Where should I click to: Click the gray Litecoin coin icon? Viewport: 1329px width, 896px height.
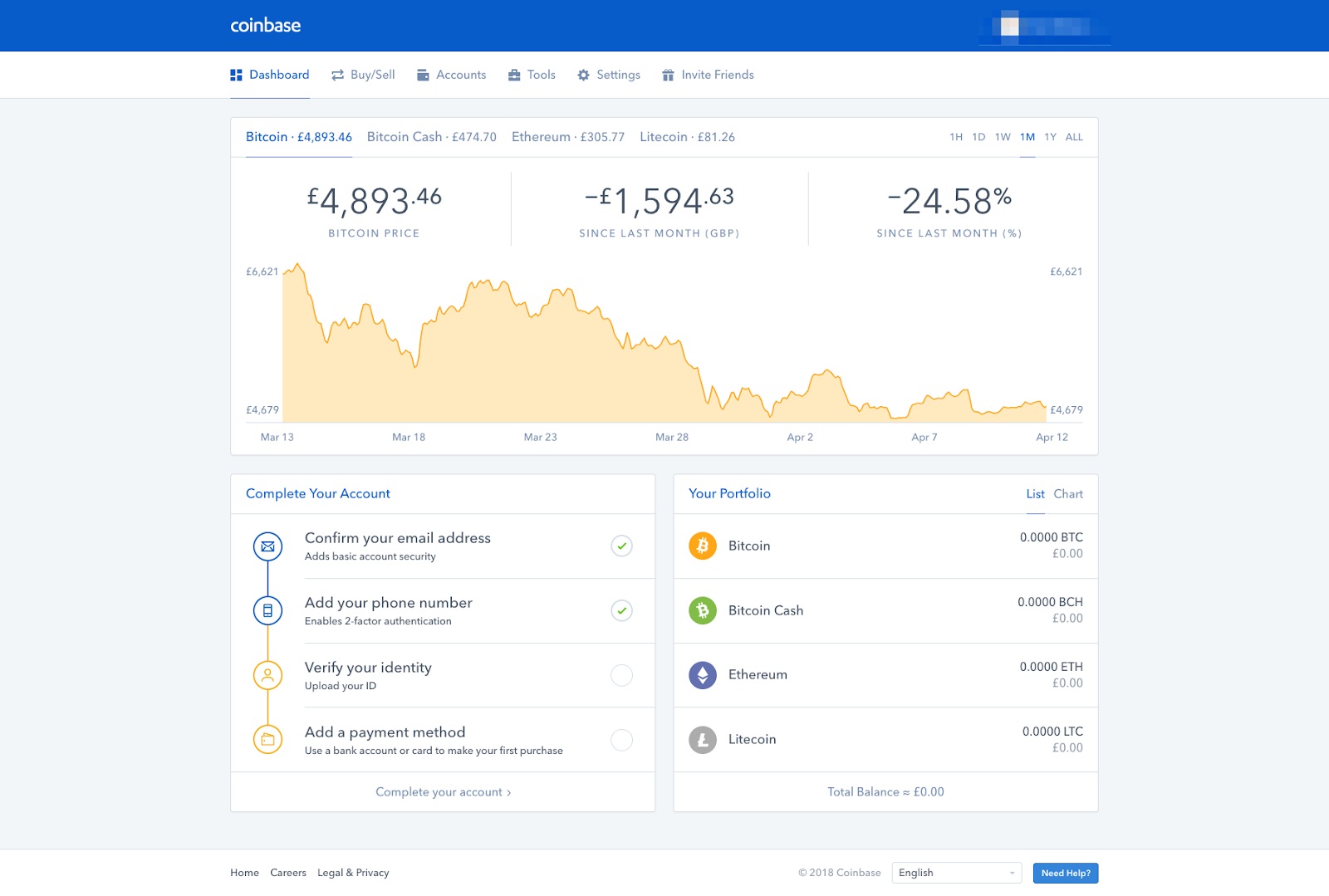pos(703,739)
